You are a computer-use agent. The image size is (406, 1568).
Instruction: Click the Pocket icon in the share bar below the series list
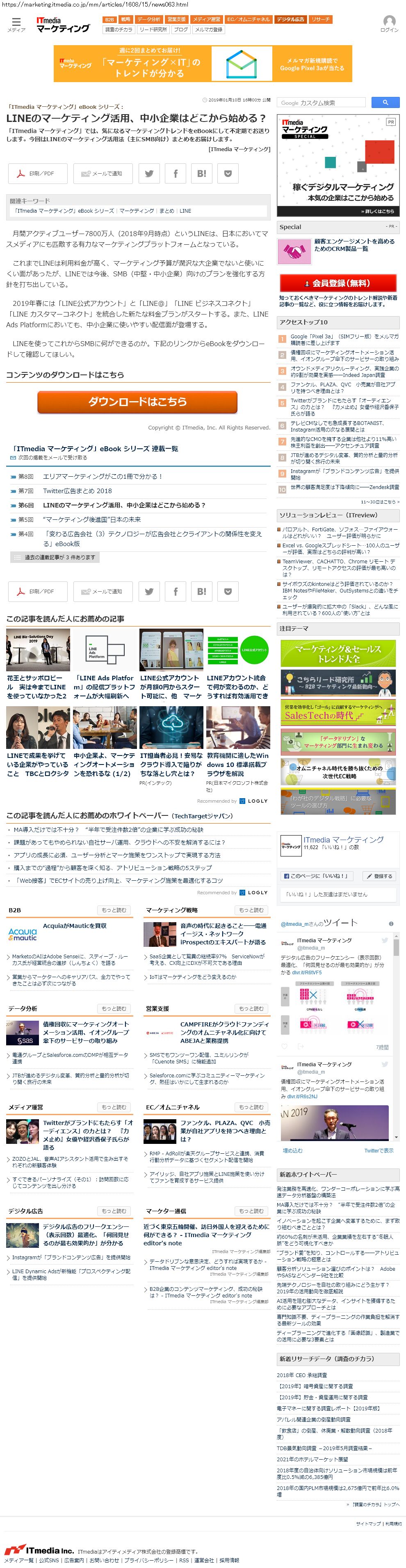pos(228,591)
